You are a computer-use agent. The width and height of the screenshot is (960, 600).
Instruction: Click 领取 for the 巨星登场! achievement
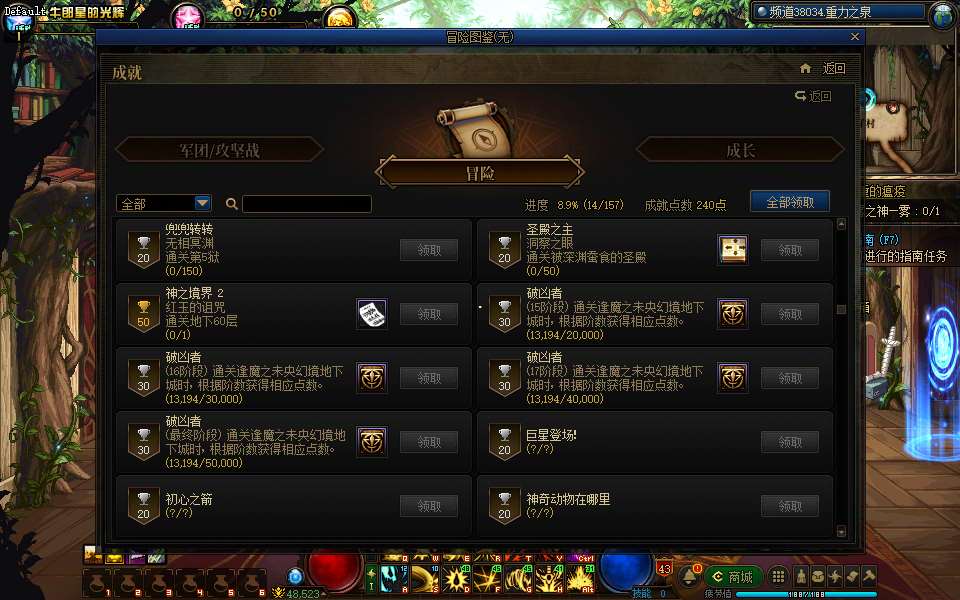click(x=790, y=442)
